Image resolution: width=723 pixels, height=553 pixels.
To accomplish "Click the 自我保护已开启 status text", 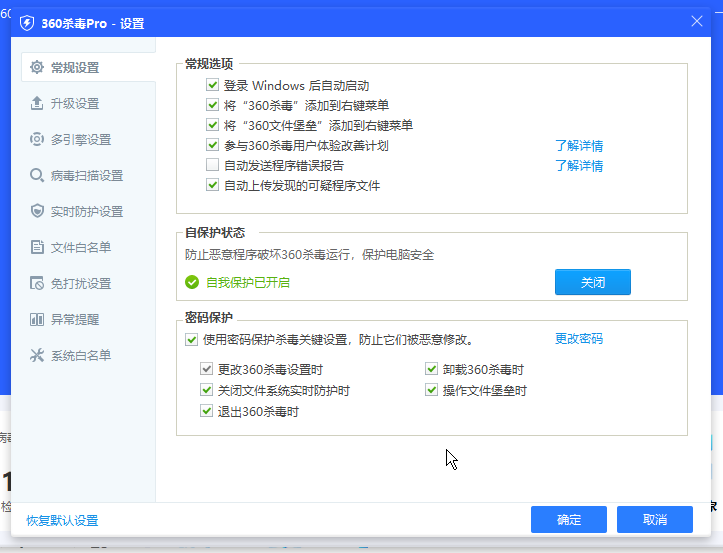I will click(248, 282).
